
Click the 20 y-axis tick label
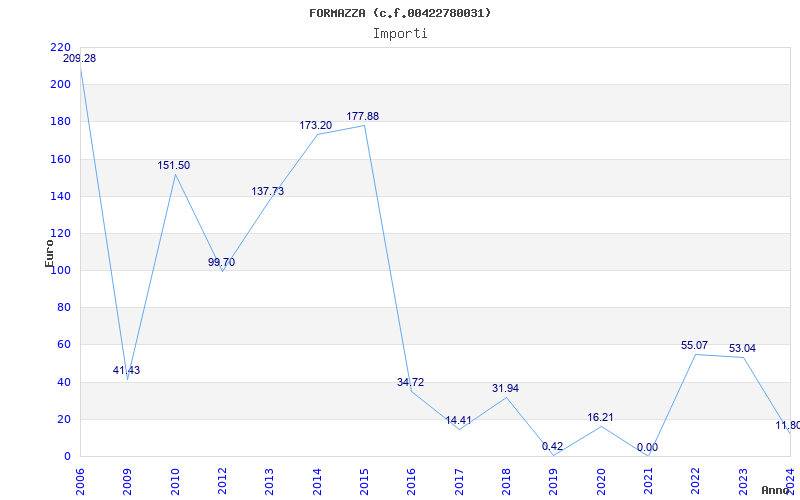click(x=64, y=419)
